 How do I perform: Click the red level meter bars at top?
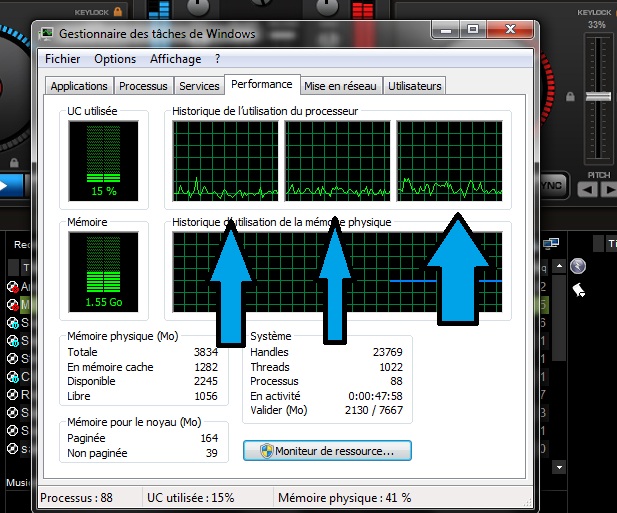click(x=362, y=9)
